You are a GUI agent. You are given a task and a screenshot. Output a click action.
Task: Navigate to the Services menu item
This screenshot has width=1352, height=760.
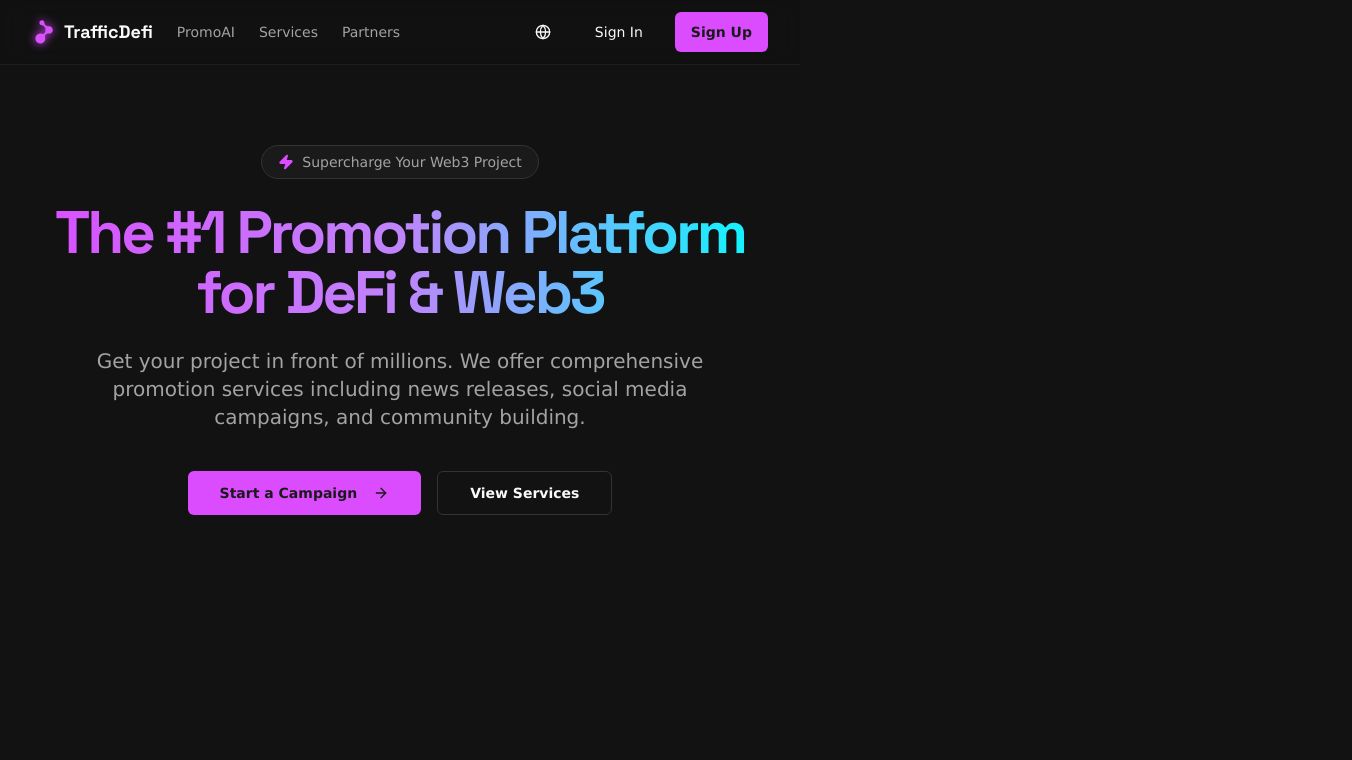coord(288,32)
